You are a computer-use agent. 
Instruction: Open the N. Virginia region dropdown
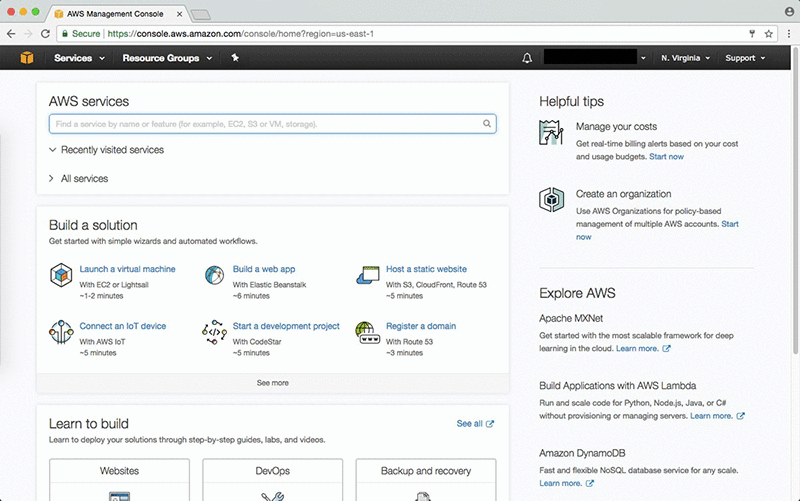pyautogui.click(x=686, y=58)
